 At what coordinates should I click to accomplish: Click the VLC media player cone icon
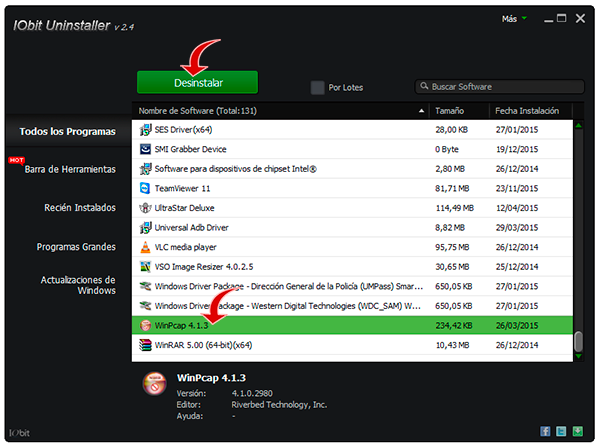coord(145,246)
